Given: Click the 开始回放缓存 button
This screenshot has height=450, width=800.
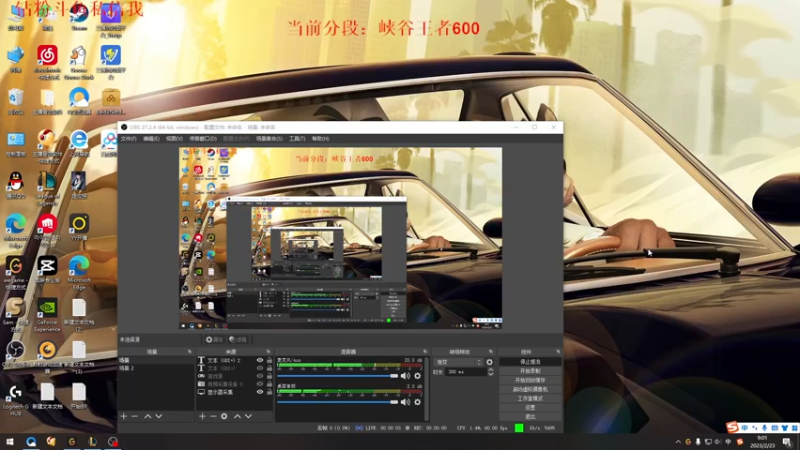Looking at the screenshot, I should tap(530, 380).
